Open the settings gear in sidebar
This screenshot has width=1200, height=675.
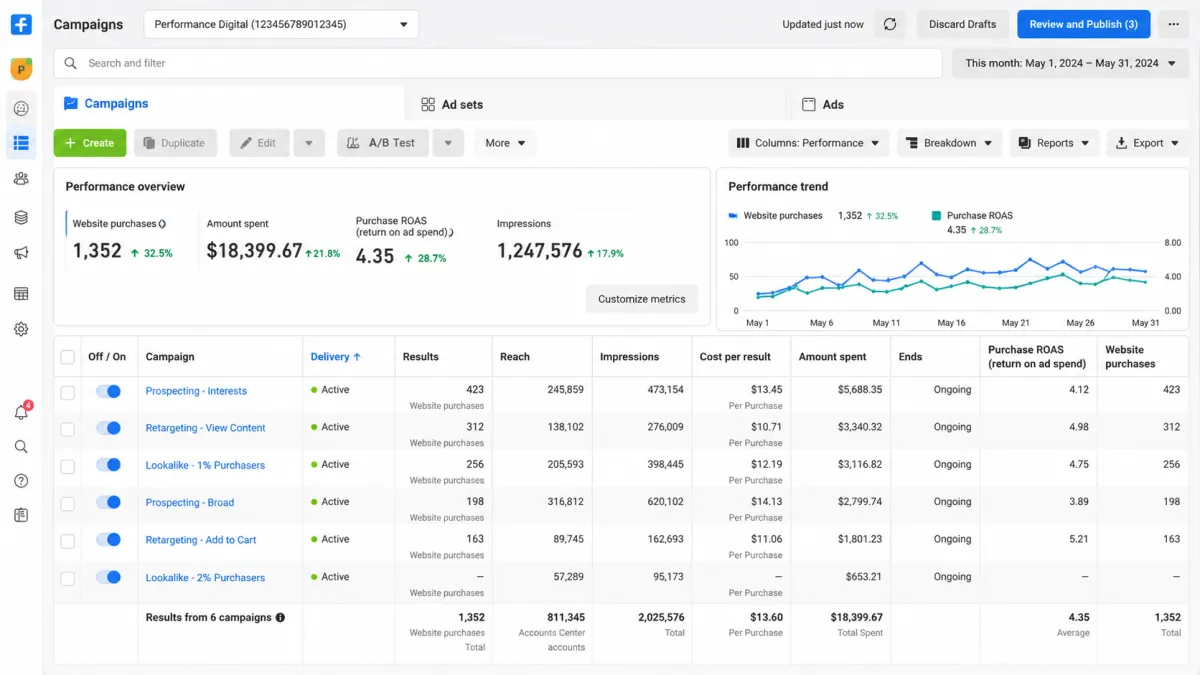point(21,329)
